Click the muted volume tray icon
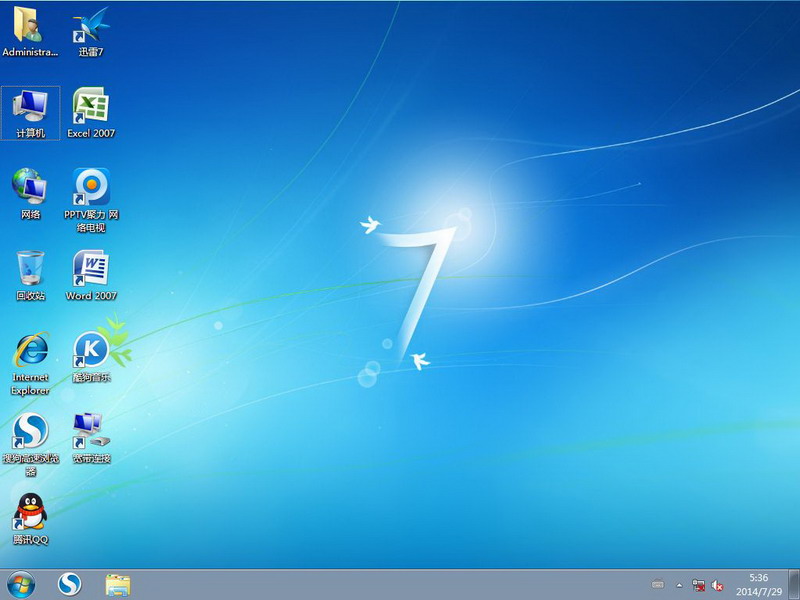The height and width of the screenshot is (600, 800). click(x=717, y=585)
